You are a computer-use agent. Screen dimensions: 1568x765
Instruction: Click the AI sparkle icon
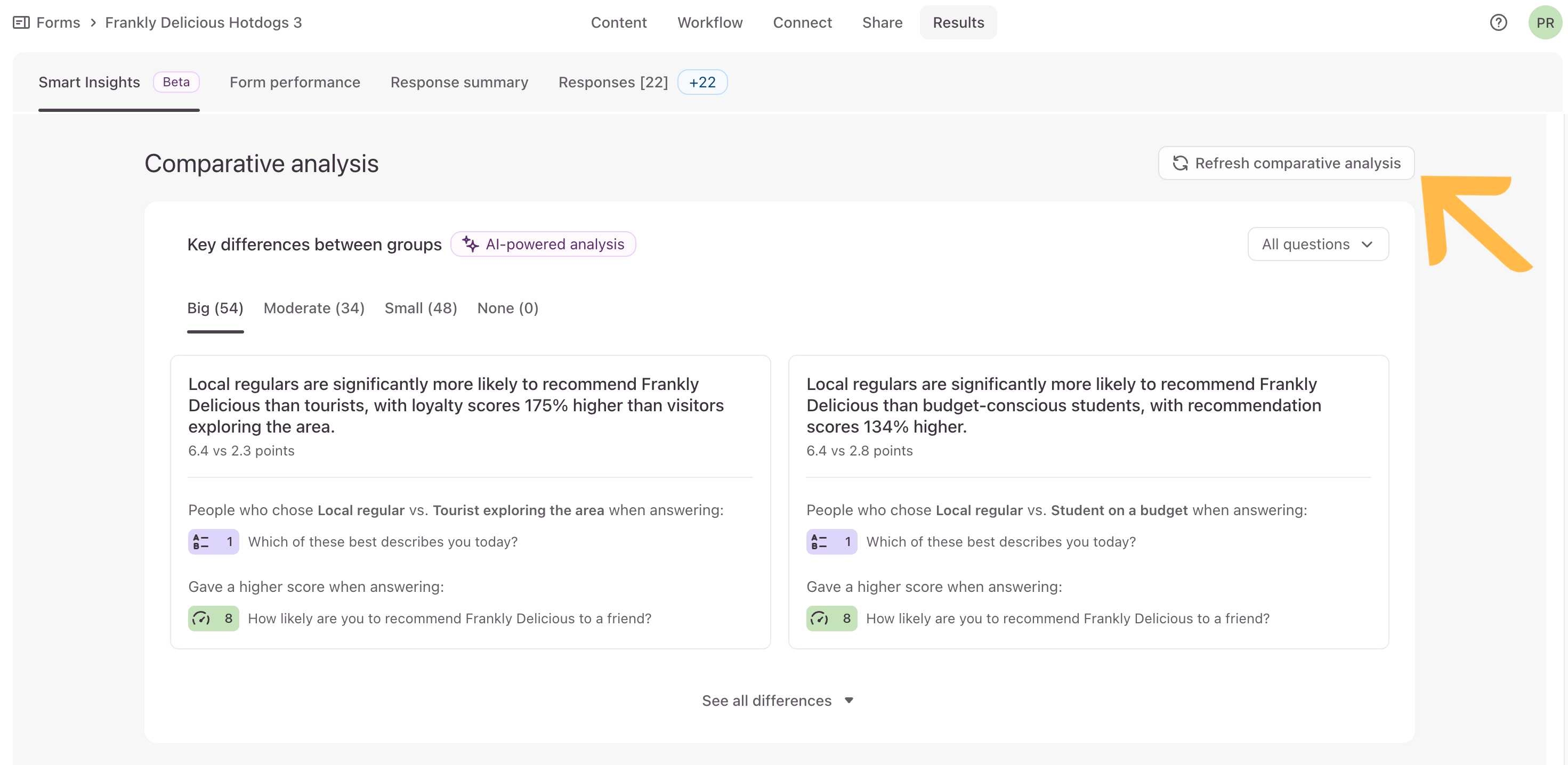click(x=470, y=244)
